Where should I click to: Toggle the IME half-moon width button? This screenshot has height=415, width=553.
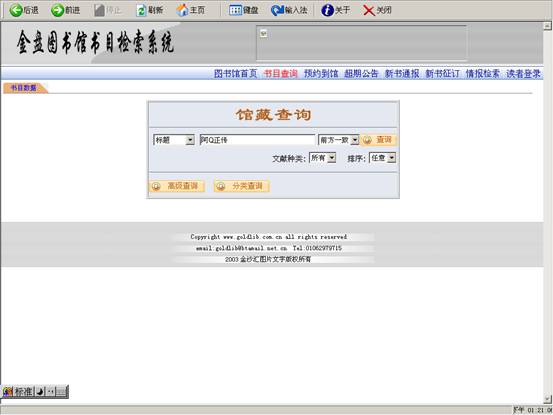pos(40,392)
